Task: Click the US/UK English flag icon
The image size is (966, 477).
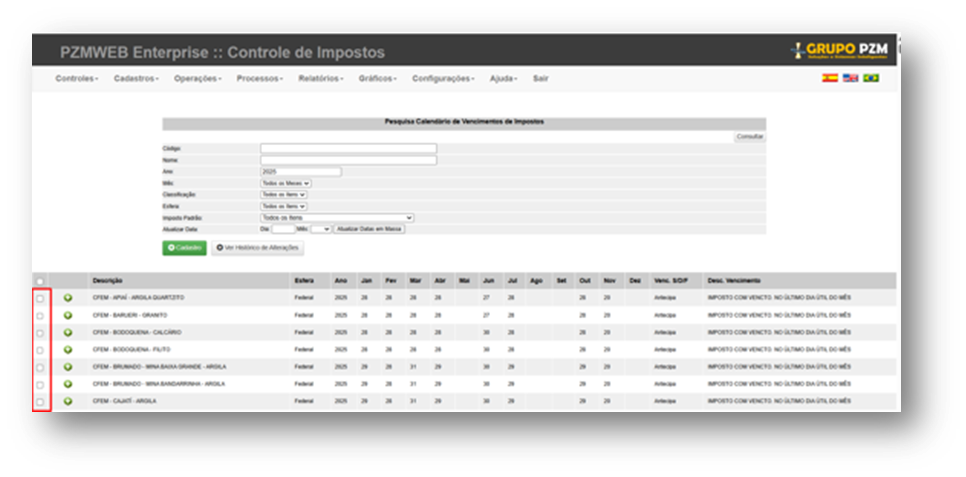Action: 850,78
